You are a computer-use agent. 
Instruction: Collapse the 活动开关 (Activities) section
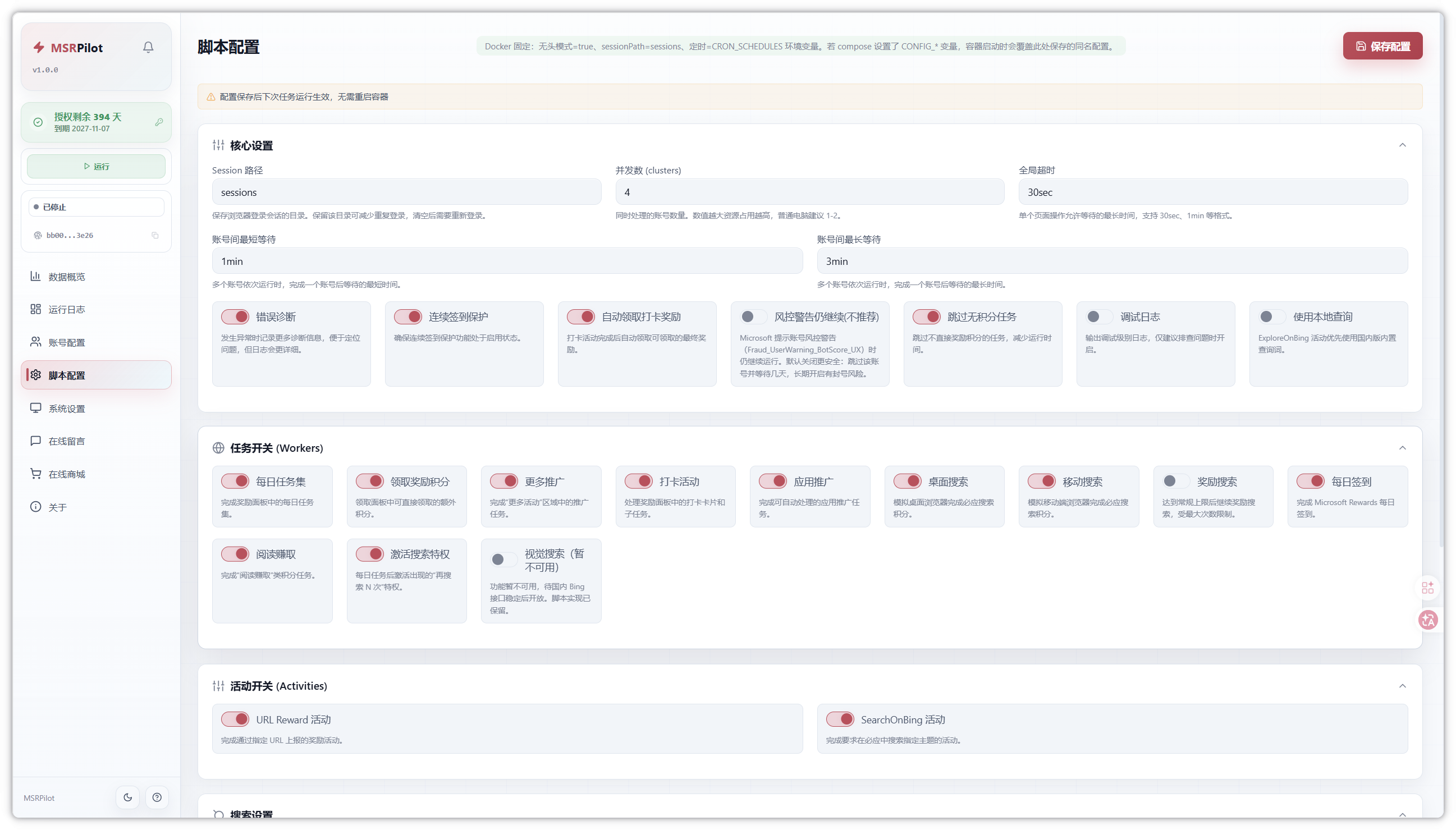tap(1403, 686)
